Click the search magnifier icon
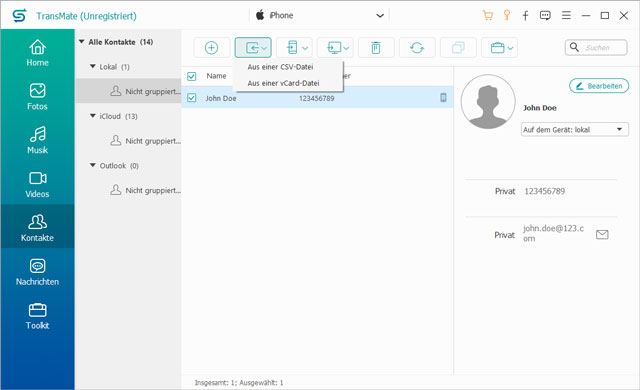The height and width of the screenshot is (390, 640). coord(574,47)
